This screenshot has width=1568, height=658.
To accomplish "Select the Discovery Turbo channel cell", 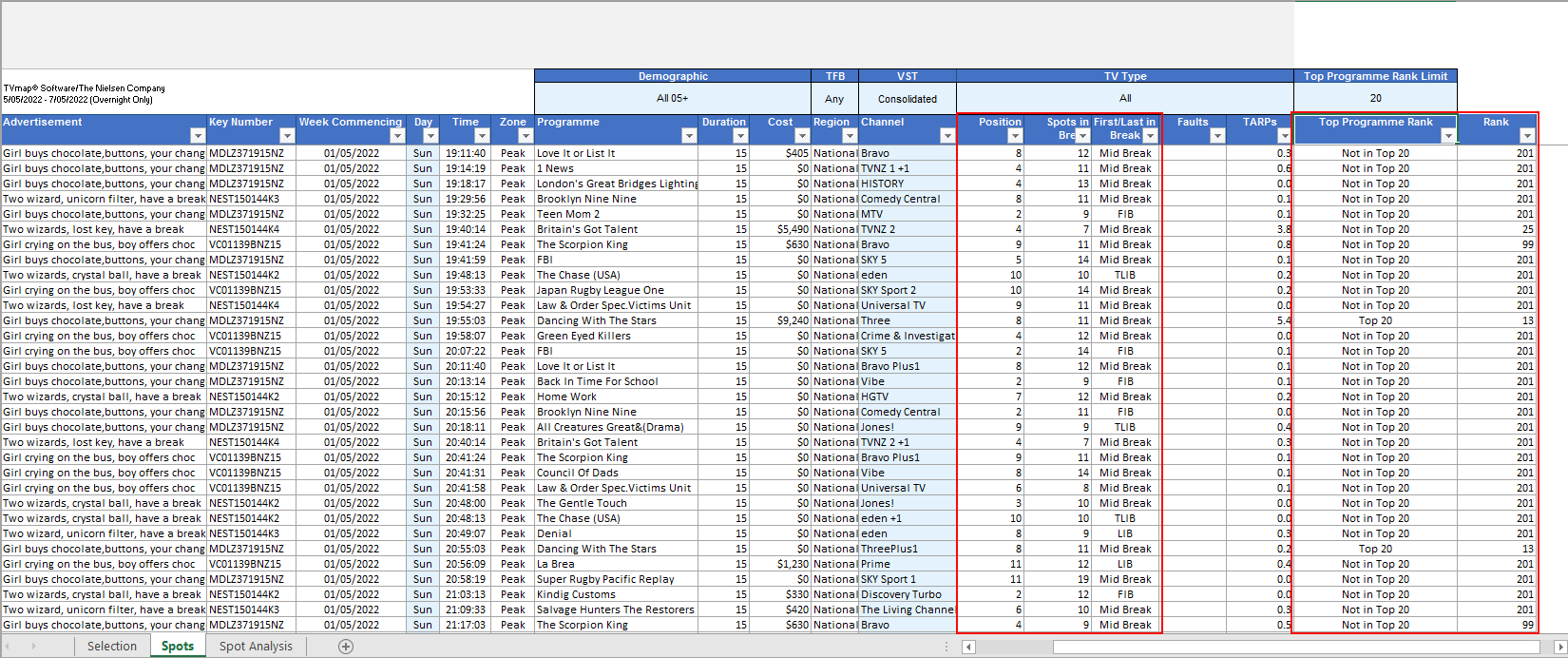I will click(x=908, y=594).
